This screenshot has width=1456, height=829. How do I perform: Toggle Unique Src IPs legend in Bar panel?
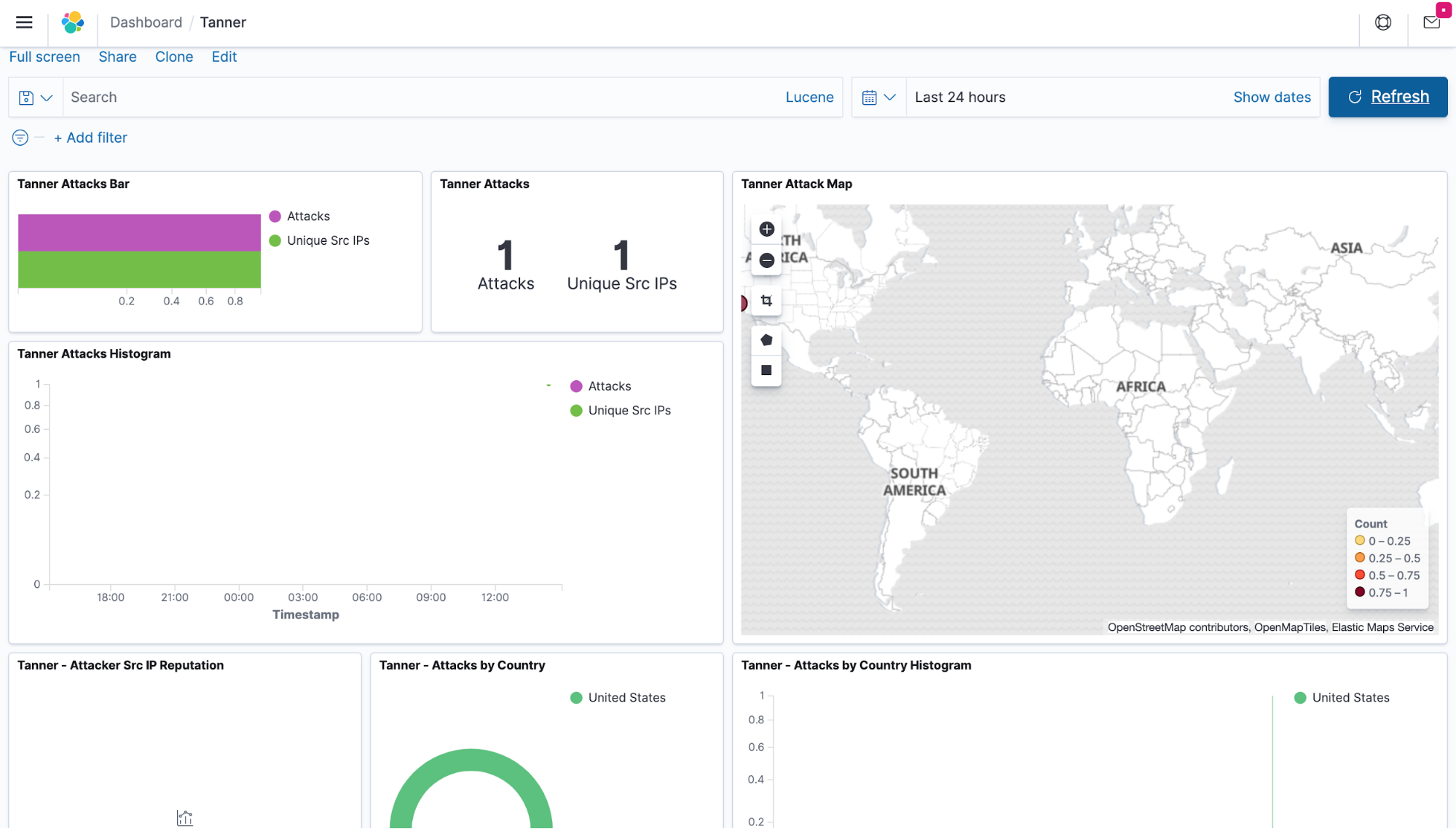click(x=319, y=241)
